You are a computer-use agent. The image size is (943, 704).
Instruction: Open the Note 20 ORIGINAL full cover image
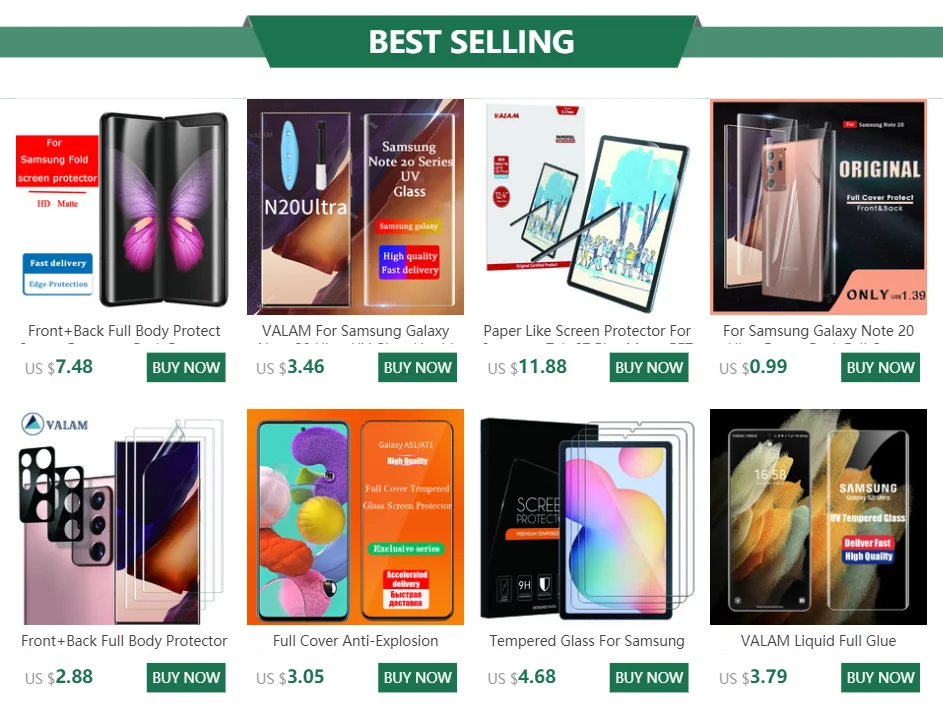coord(819,207)
